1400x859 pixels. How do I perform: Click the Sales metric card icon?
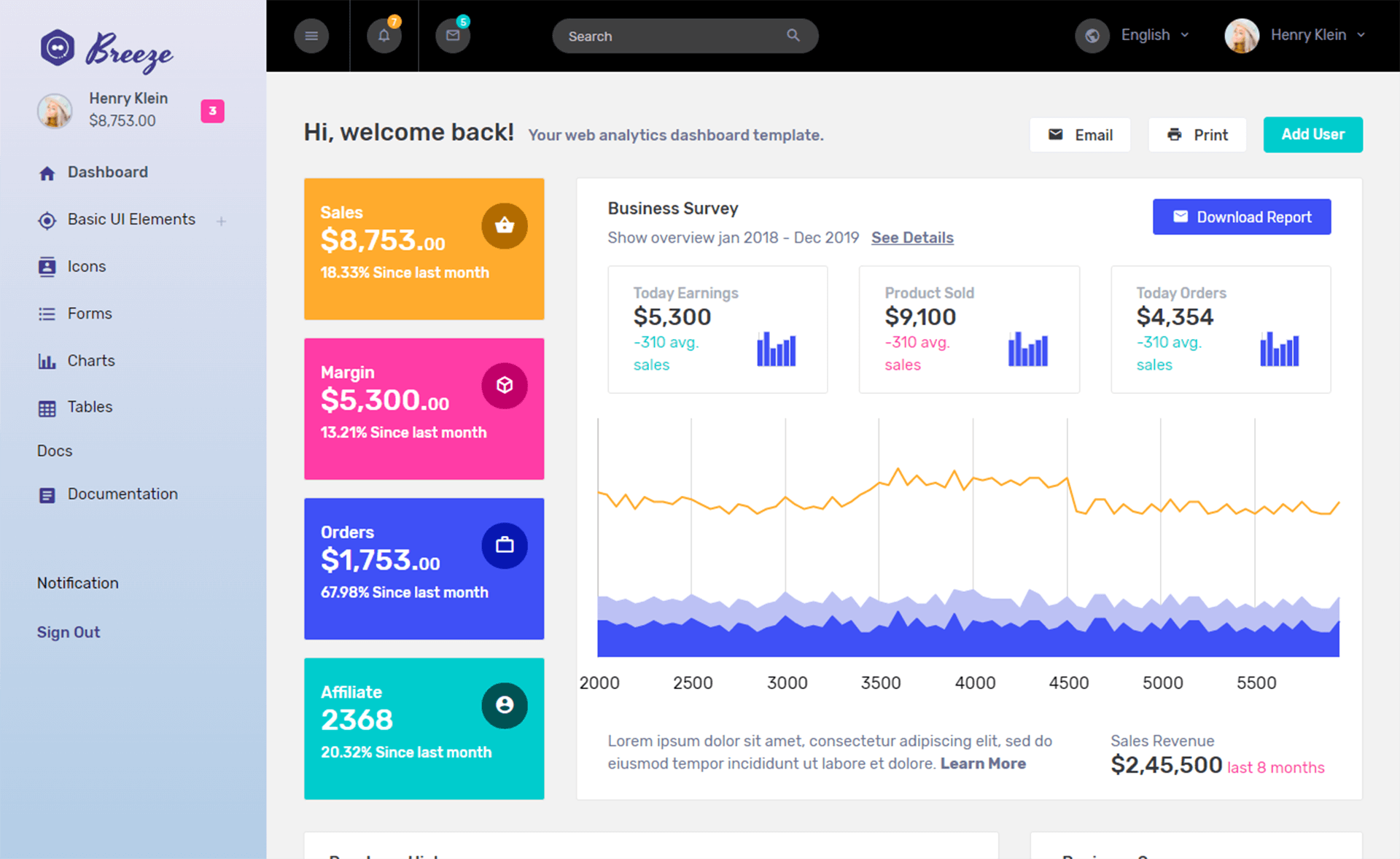point(504,225)
